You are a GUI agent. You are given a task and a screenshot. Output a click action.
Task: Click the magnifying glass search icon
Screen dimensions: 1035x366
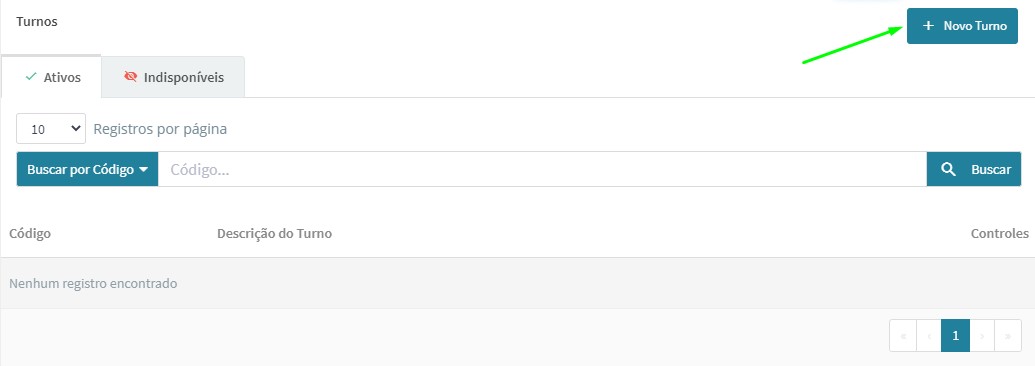click(948, 169)
